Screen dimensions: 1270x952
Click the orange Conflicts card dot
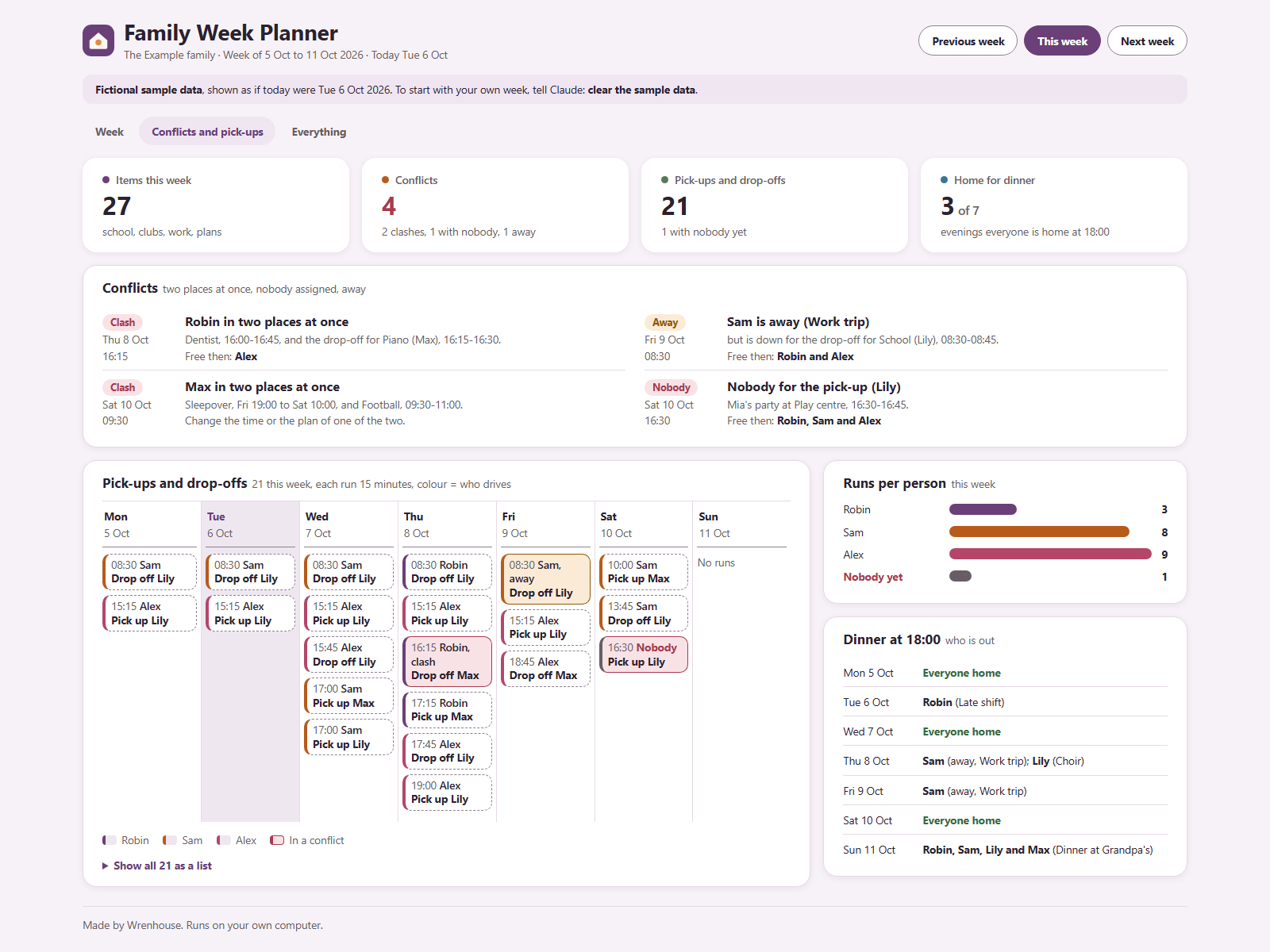click(386, 180)
